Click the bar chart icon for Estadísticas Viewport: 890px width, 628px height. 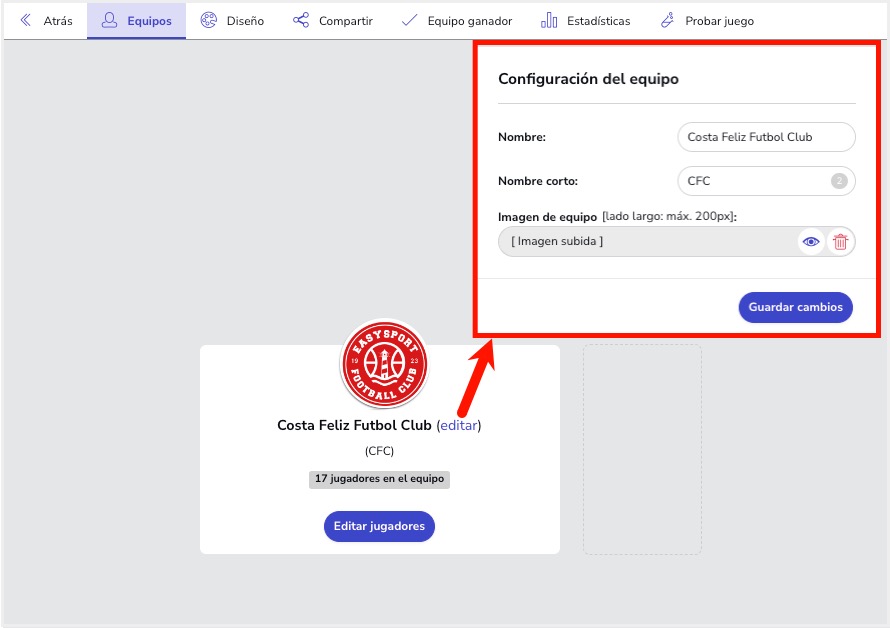tap(549, 21)
